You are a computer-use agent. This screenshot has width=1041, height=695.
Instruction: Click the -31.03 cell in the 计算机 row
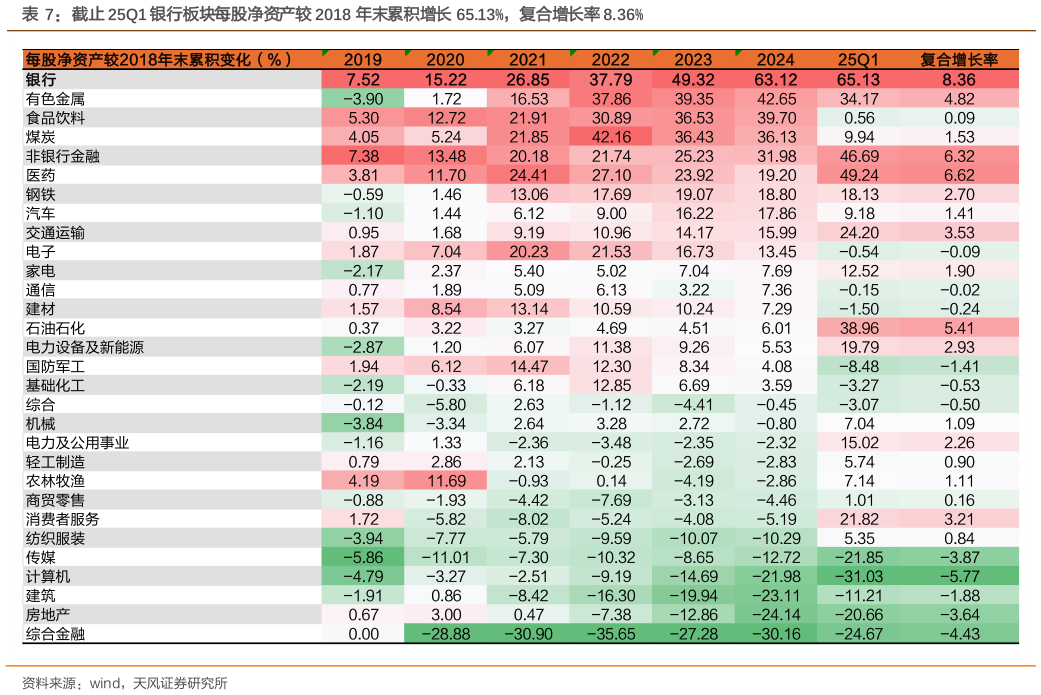coord(859,577)
